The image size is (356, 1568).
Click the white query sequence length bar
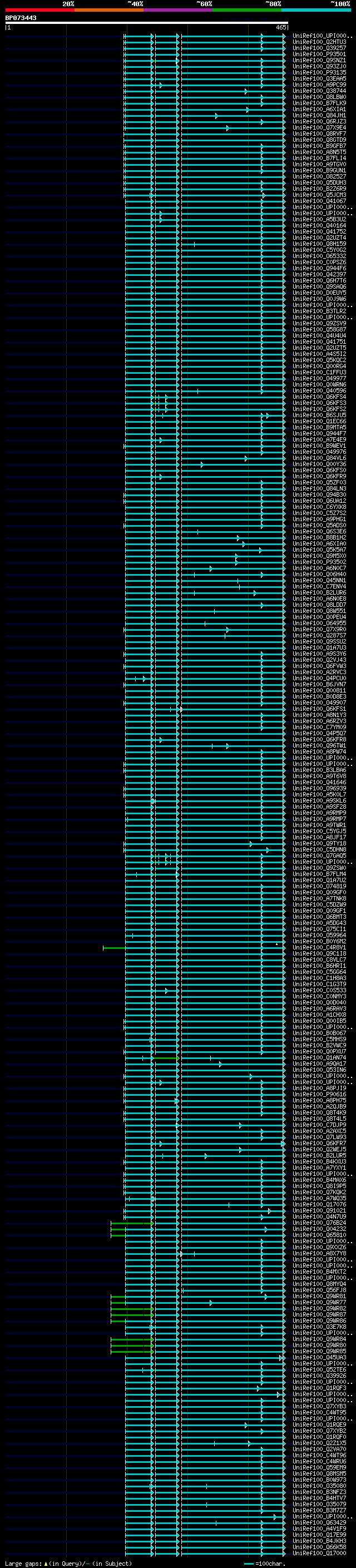point(147,23)
